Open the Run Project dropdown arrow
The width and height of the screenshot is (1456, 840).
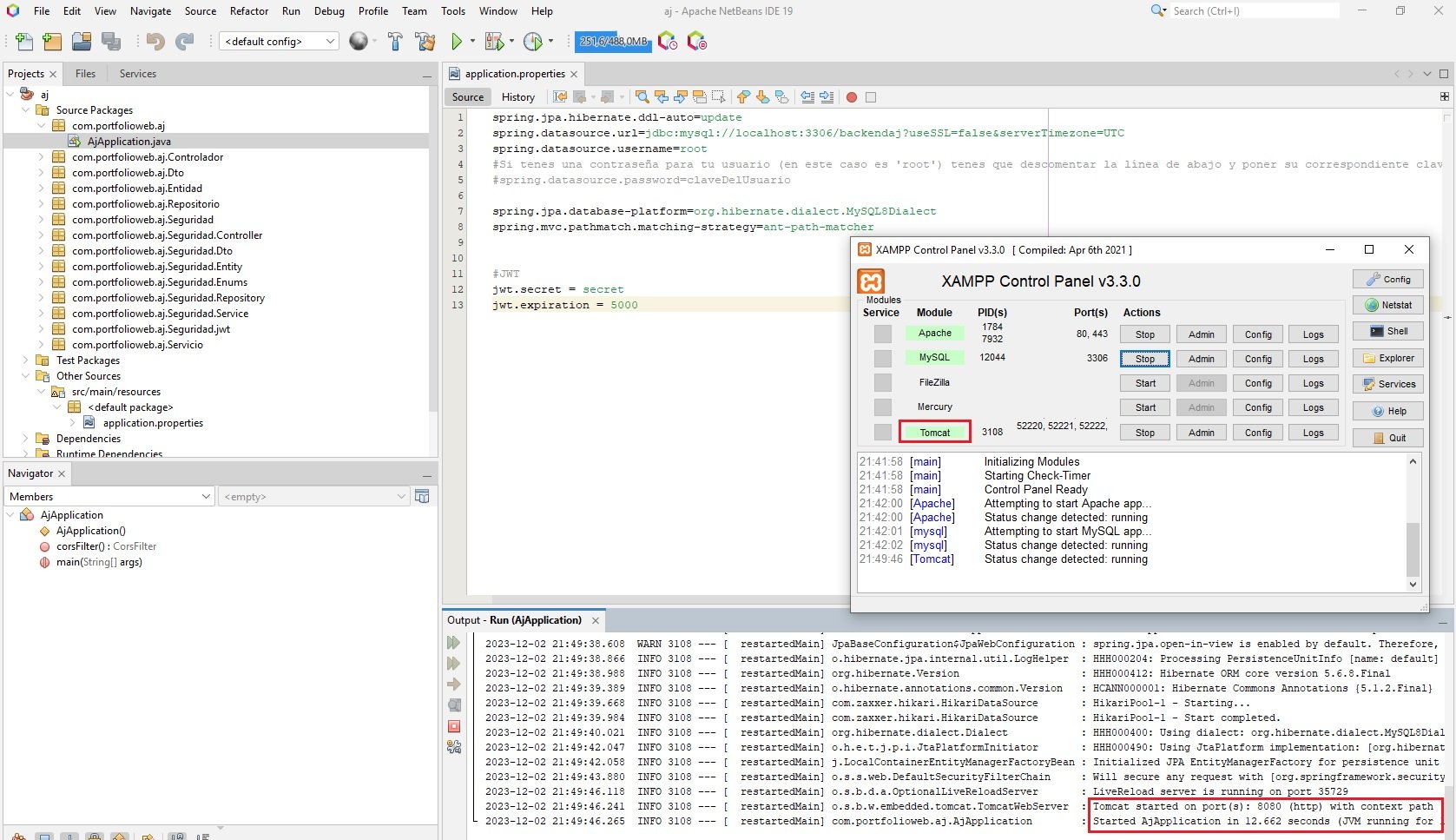[473, 41]
